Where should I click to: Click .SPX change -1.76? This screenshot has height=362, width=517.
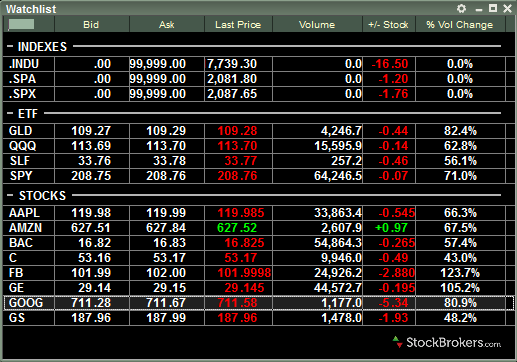click(393, 94)
